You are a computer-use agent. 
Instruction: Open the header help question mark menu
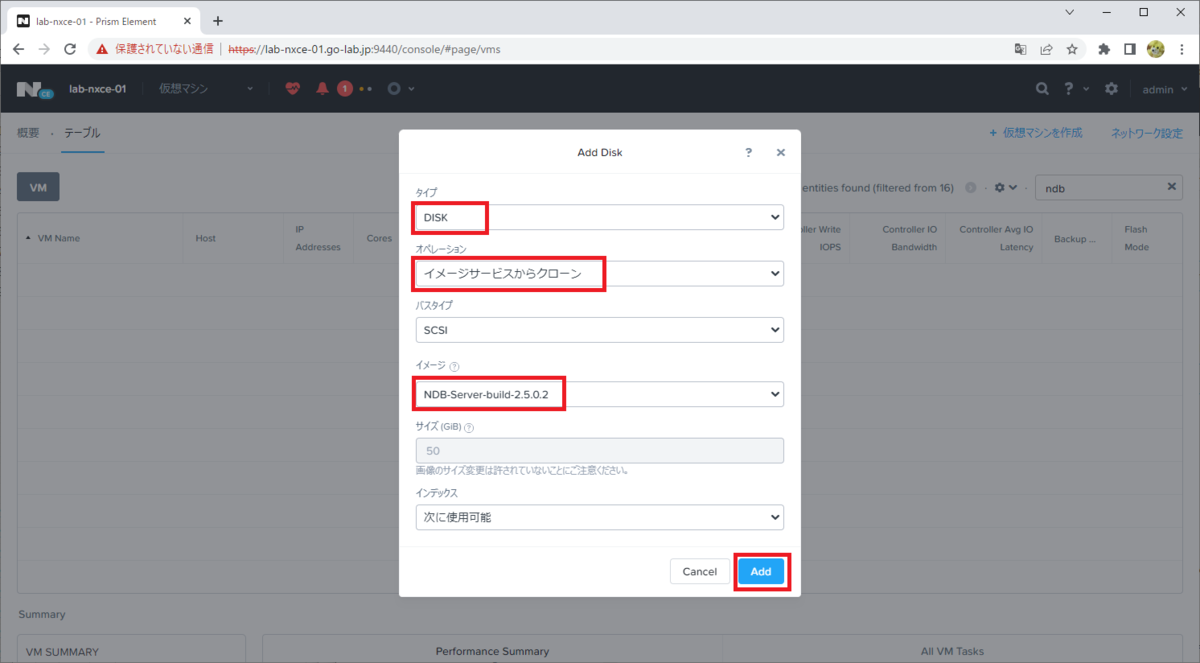1069,88
